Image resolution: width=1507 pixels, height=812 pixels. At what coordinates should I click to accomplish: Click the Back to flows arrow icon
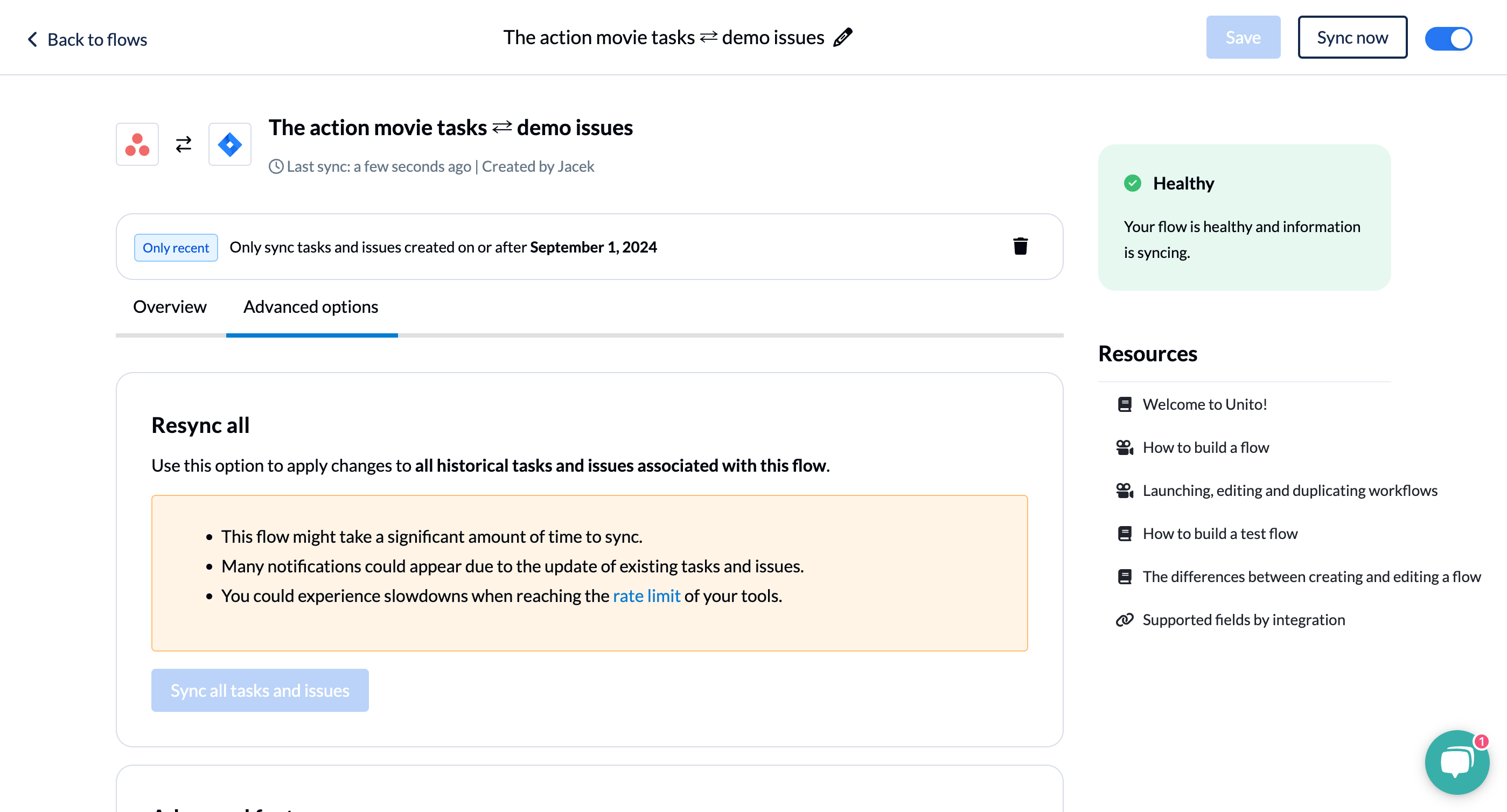click(33, 39)
